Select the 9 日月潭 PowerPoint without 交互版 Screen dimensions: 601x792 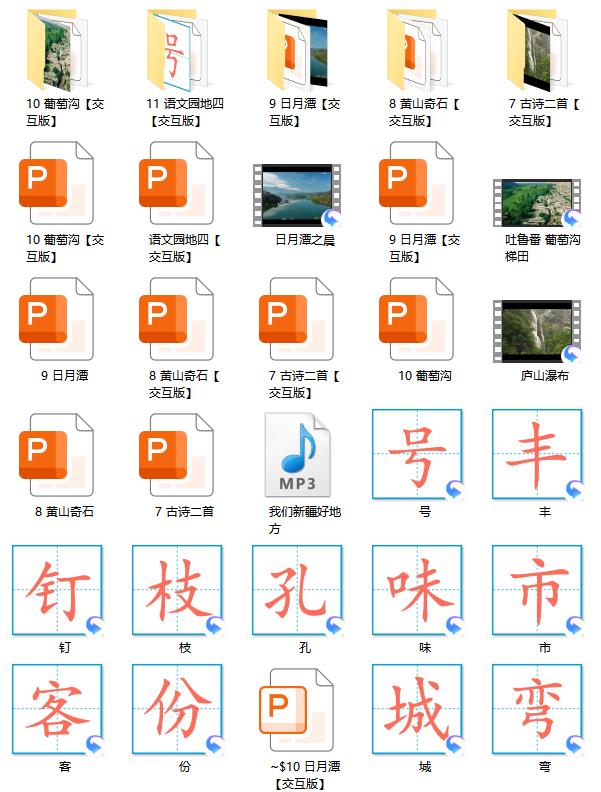coord(56,320)
